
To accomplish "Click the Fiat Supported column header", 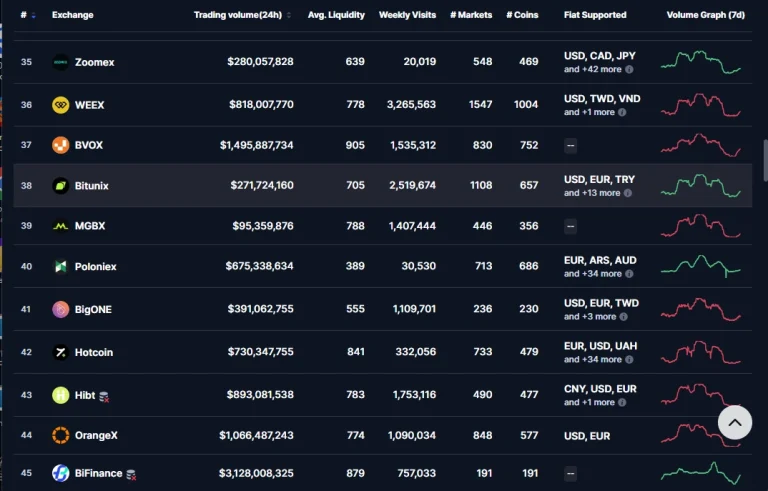I will coord(595,15).
